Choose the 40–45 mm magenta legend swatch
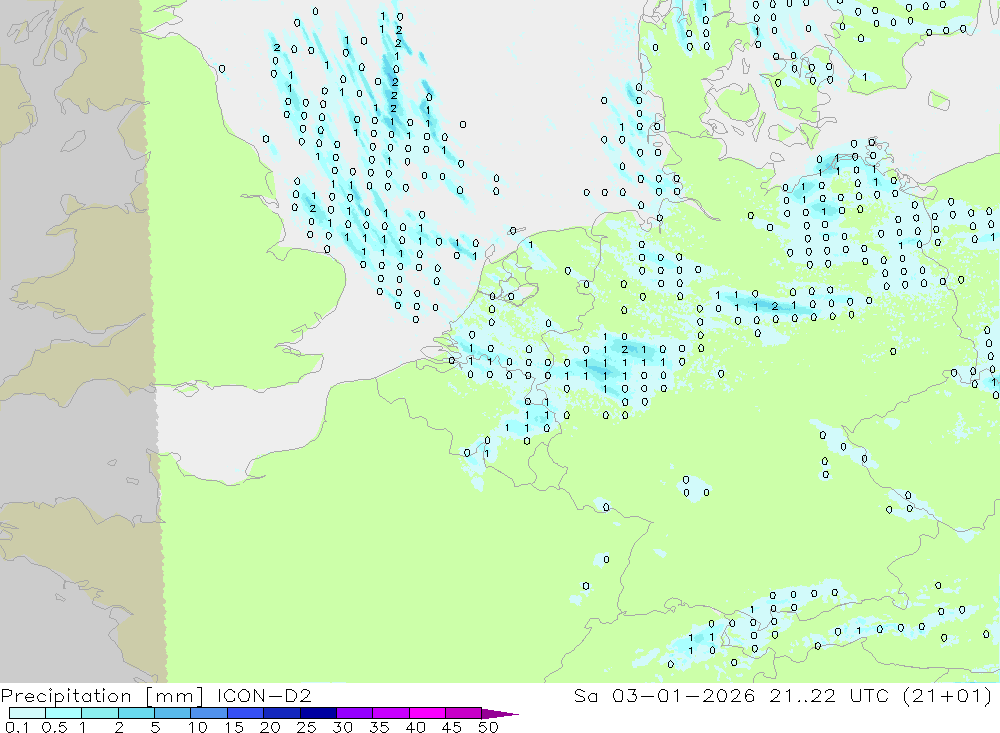Image resolution: width=1000 pixels, height=733 pixels. point(427,713)
